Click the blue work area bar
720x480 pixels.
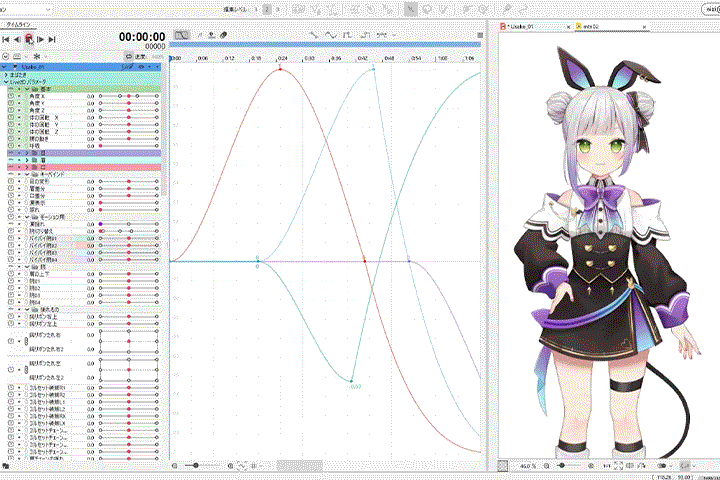[325, 45]
